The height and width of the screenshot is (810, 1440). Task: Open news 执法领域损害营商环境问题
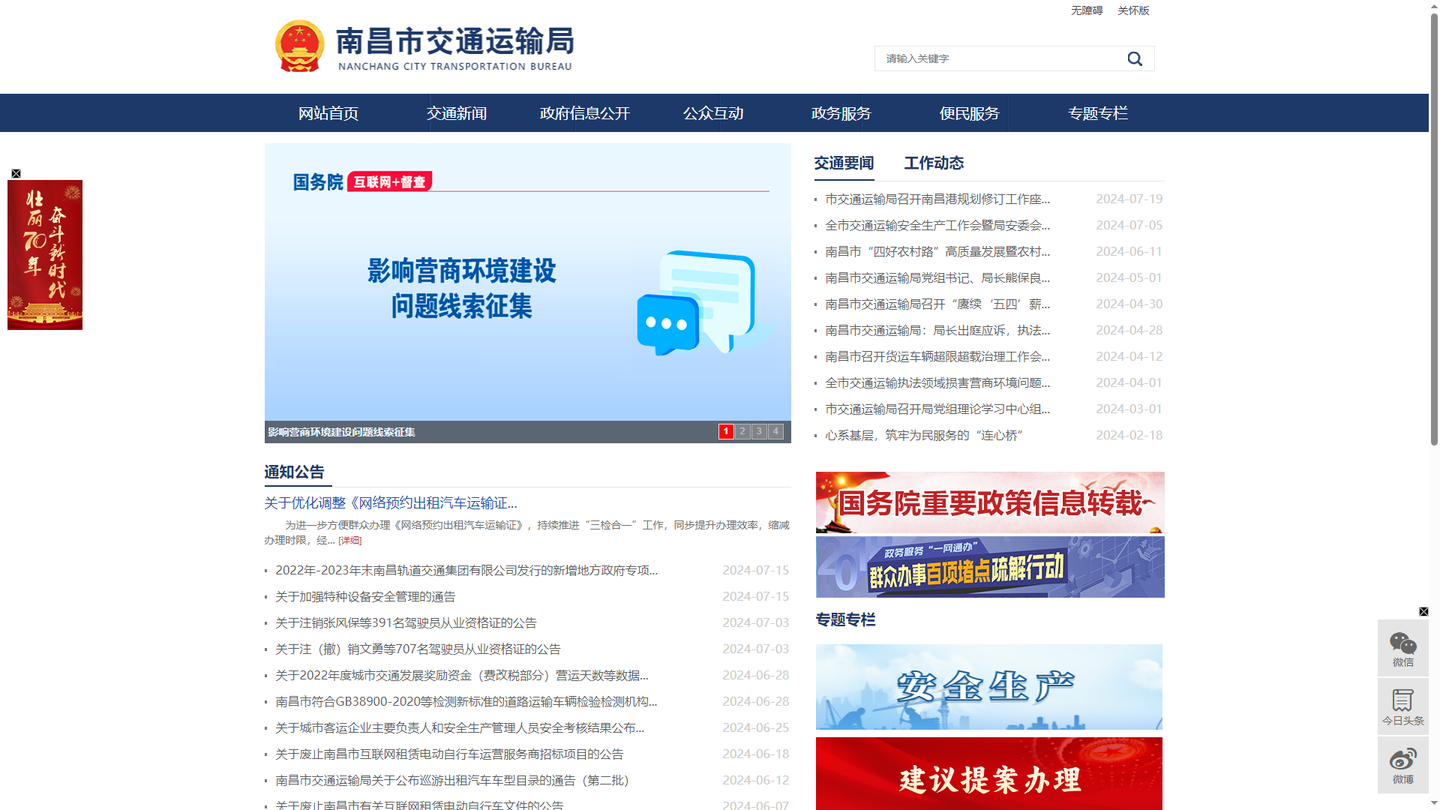[937, 383]
